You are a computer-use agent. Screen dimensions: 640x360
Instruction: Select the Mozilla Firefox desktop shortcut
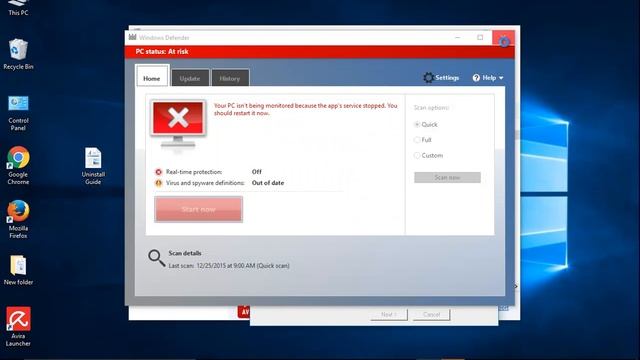(x=18, y=219)
